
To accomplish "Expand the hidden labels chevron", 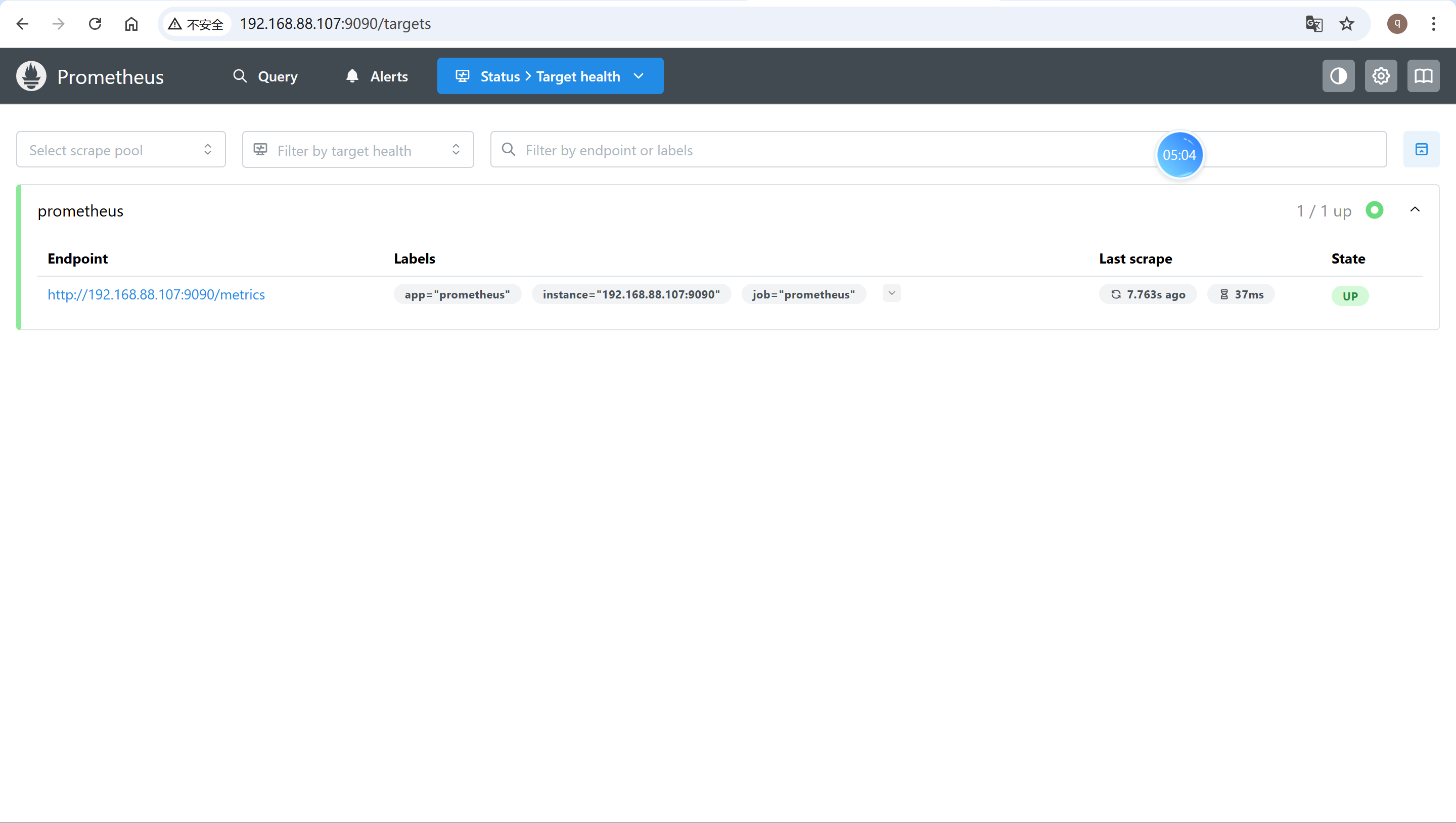I will pos(891,293).
